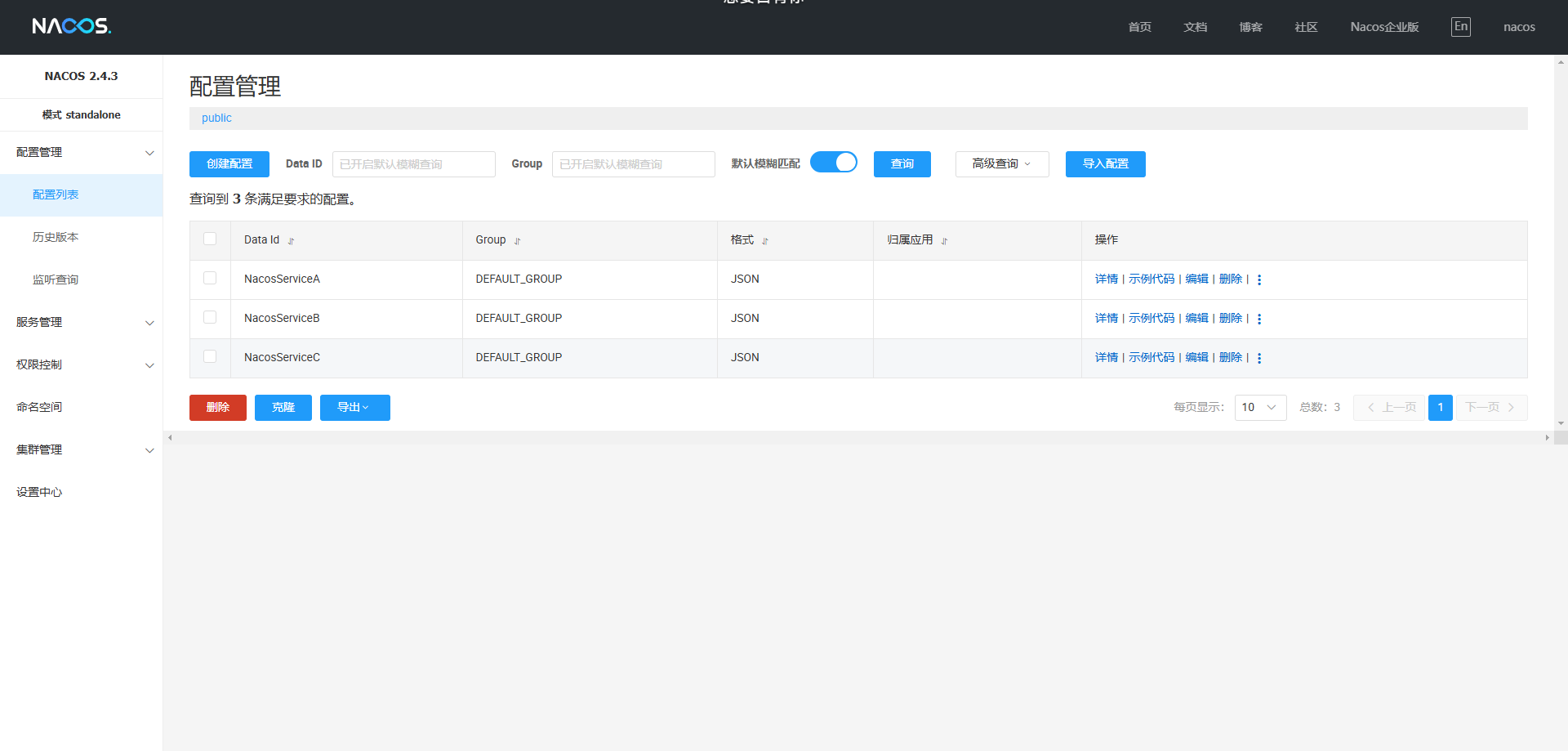Open 配置列表 in the sidebar
The height and width of the screenshot is (751, 1568).
82,195
